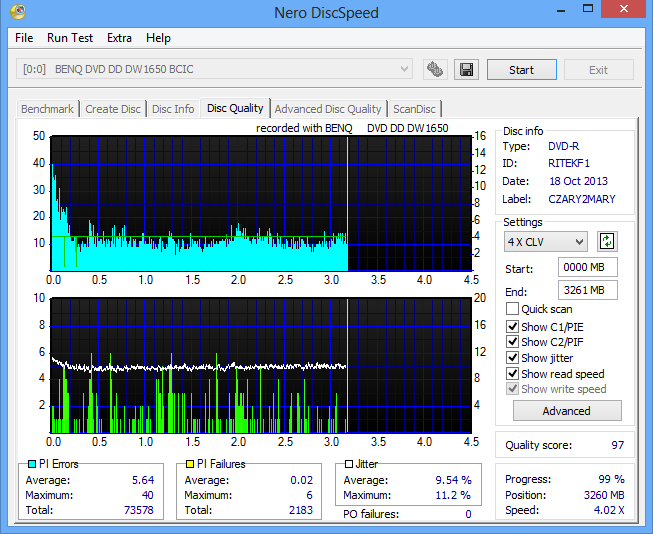The image size is (653, 534).
Task: Toggle the Show read speed checkbox
Action: [x=512, y=374]
